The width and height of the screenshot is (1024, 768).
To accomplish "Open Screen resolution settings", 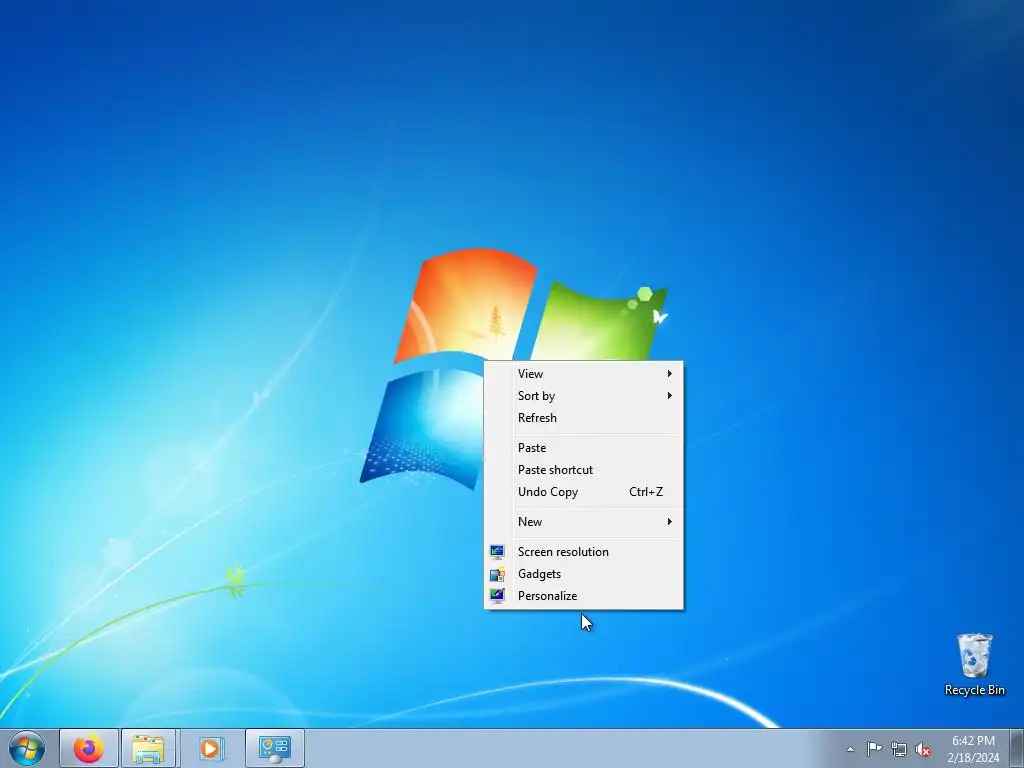I will click(584, 552).
